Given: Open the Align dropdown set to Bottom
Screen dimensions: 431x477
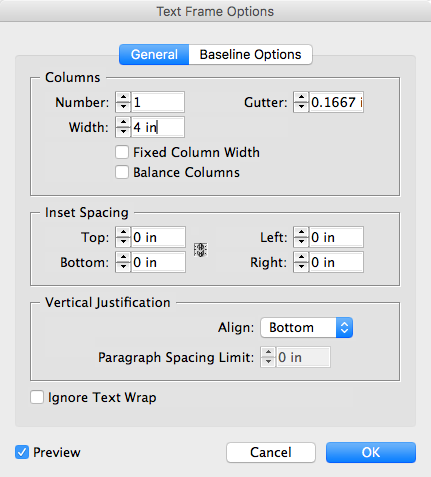Looking at the screenshot, I should click(306, 328).
